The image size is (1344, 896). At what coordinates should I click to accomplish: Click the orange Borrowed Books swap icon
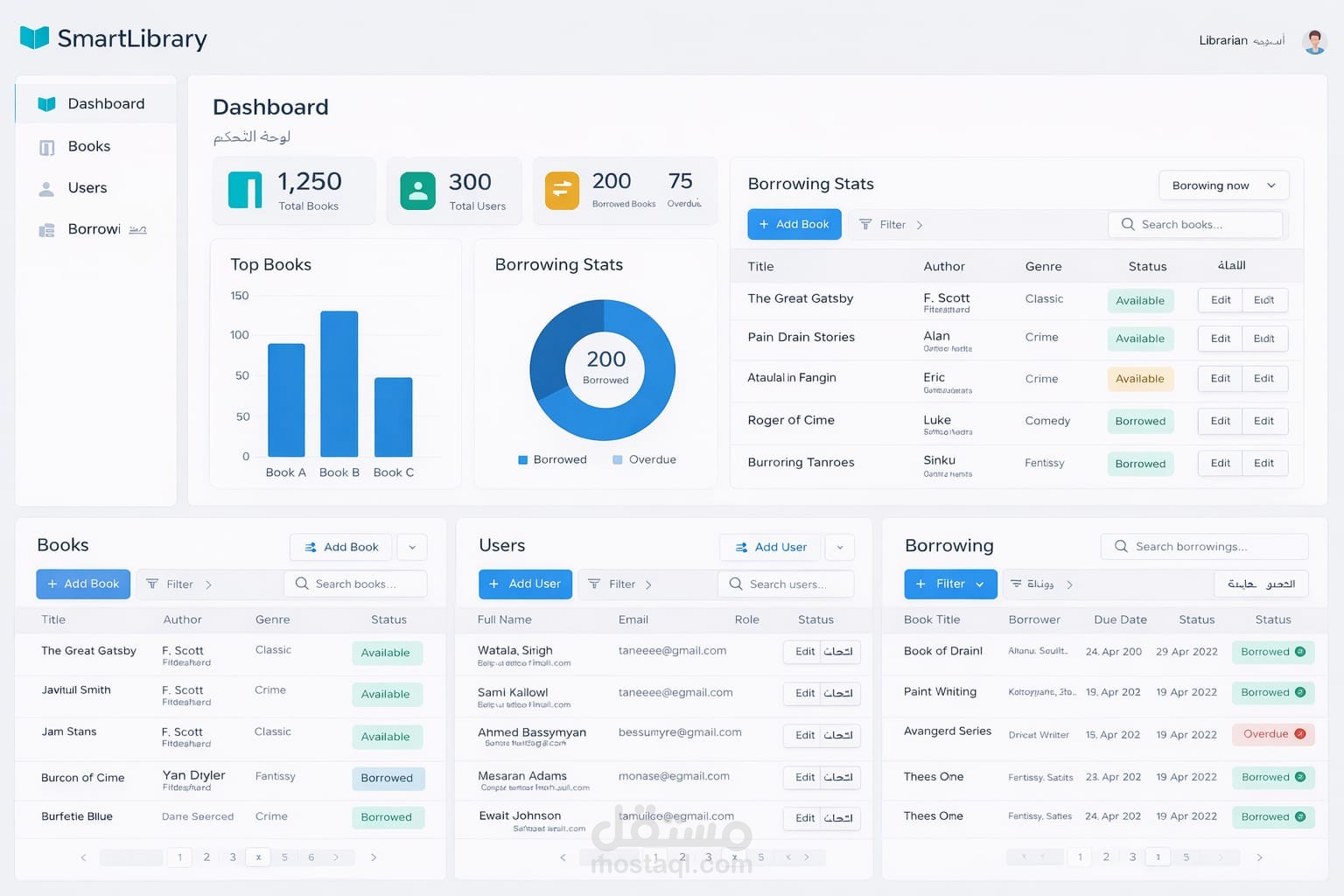click(x=562, y=190)
